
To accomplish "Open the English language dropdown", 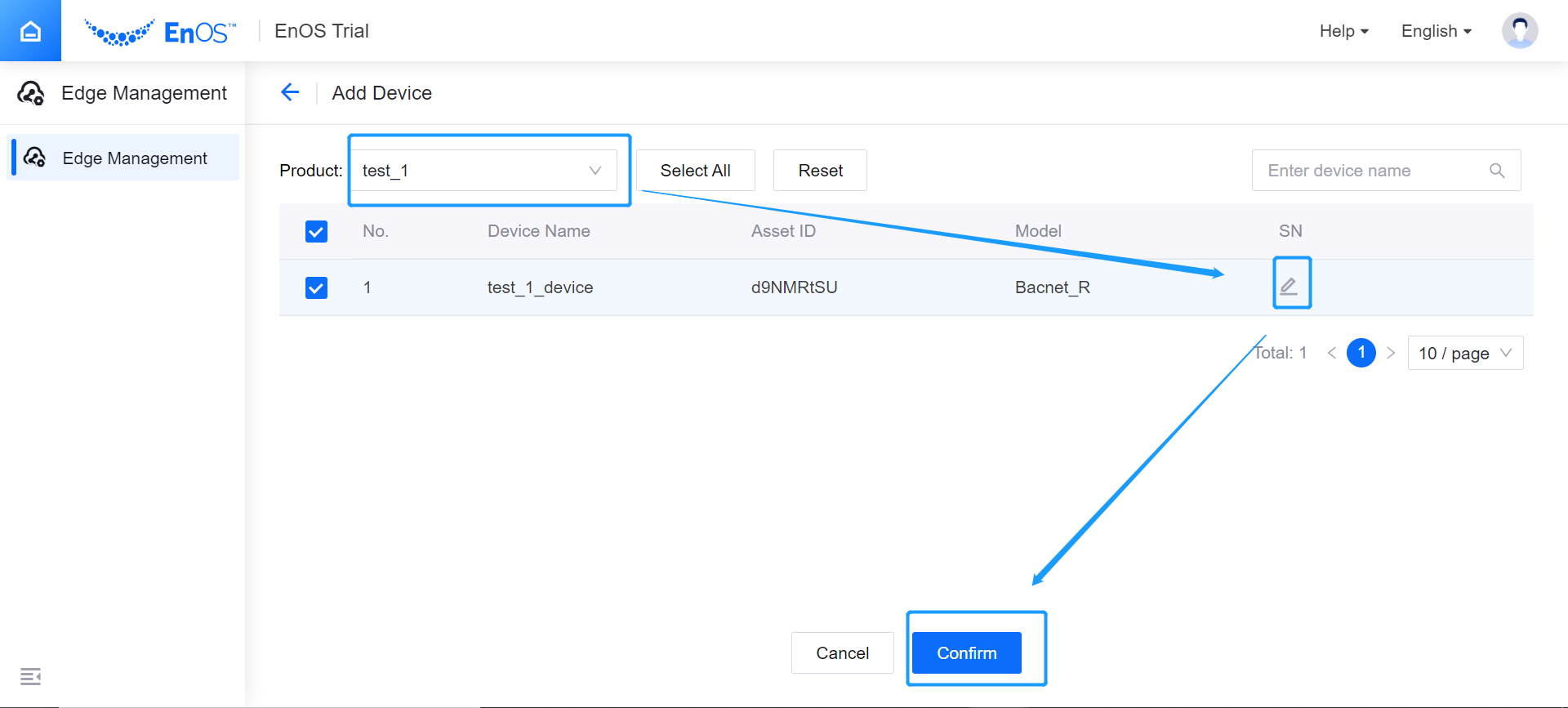I will (1436, 31).
